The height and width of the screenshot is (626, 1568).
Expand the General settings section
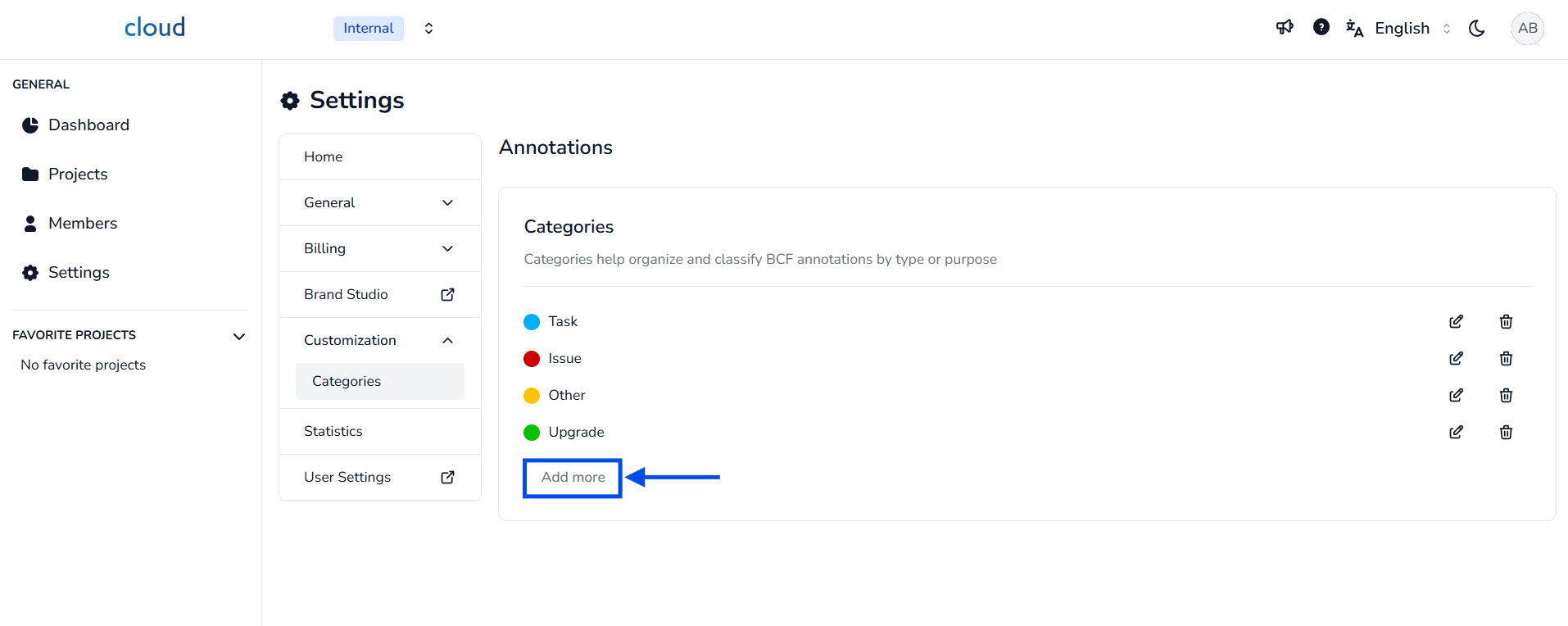click(447, 203)
